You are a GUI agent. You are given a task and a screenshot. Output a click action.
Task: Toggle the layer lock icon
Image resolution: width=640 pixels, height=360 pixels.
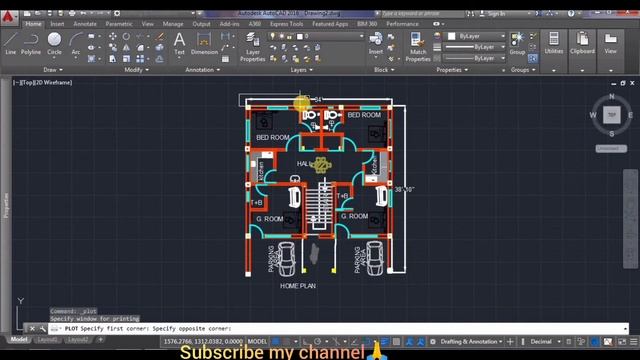[290, 36]
